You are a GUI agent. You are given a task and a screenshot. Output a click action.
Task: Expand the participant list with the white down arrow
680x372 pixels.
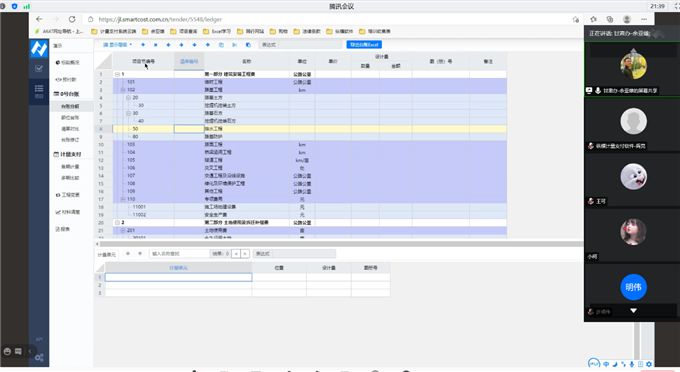coord(633,311)
